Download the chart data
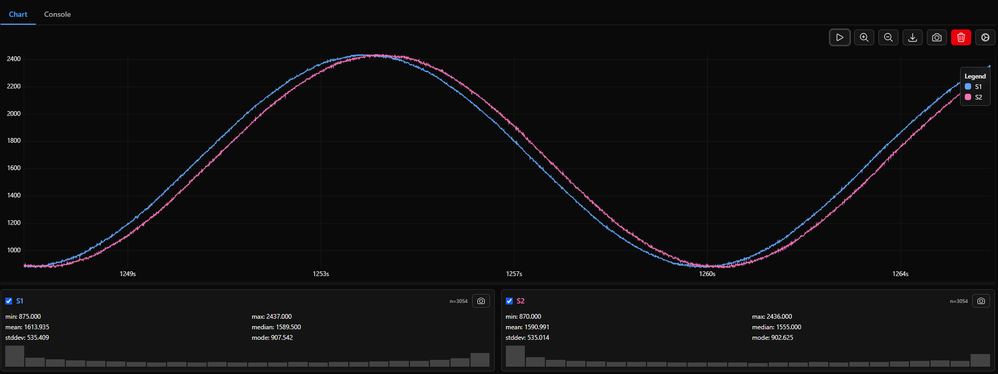Screen dimensions: 998x374 (913, 38)
